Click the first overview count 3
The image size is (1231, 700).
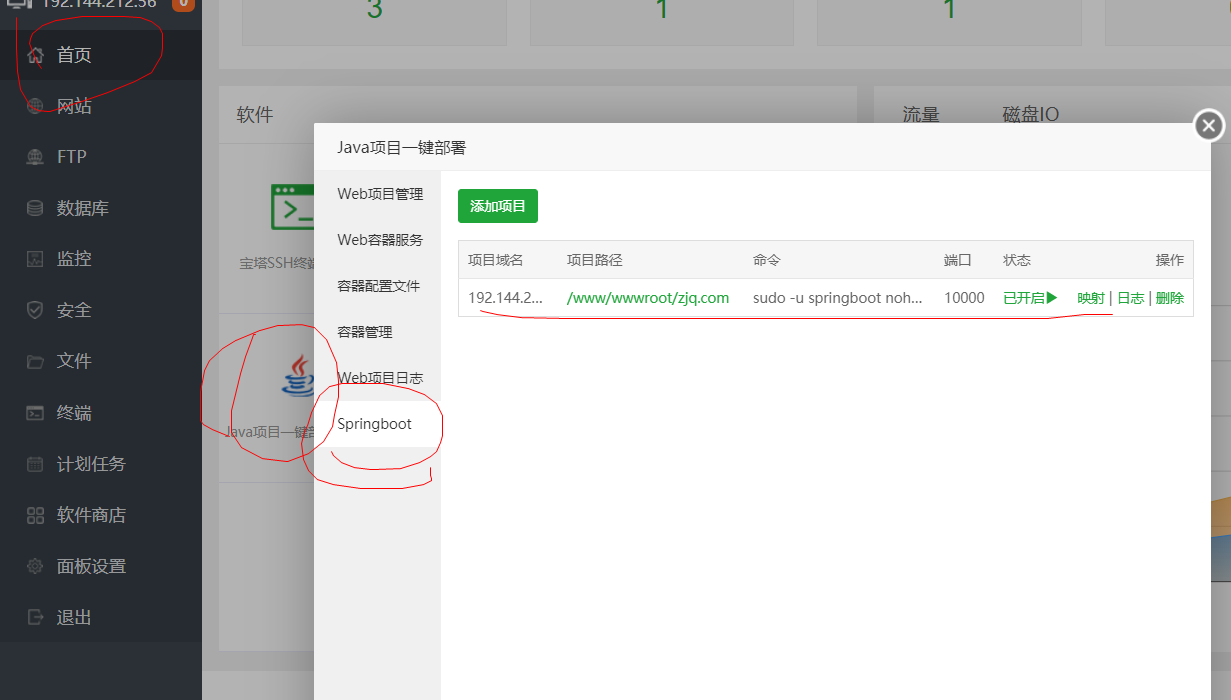[x=374, y=10]
